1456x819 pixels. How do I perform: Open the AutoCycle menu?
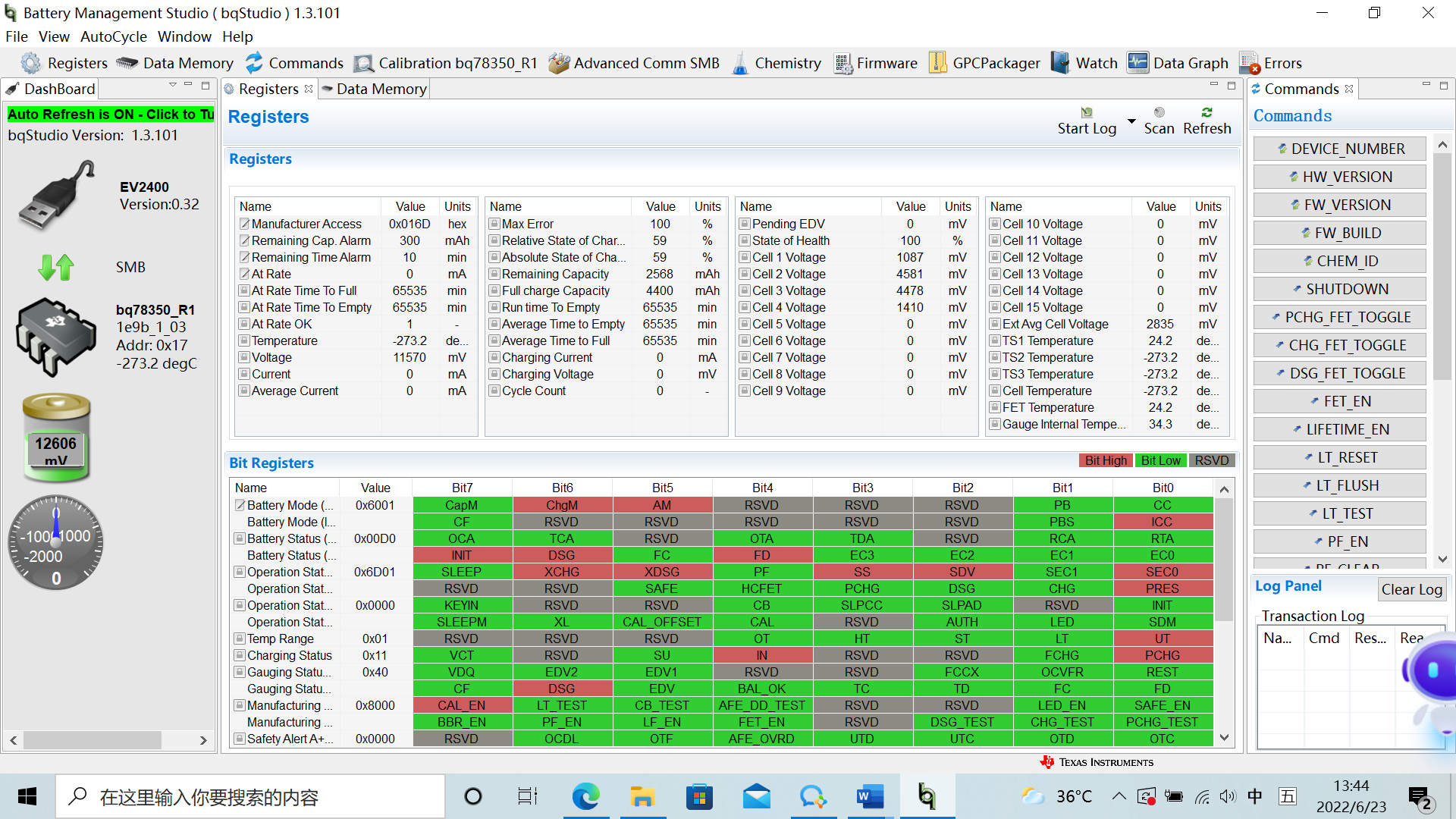pyautogui.click(x=114, y=36)
